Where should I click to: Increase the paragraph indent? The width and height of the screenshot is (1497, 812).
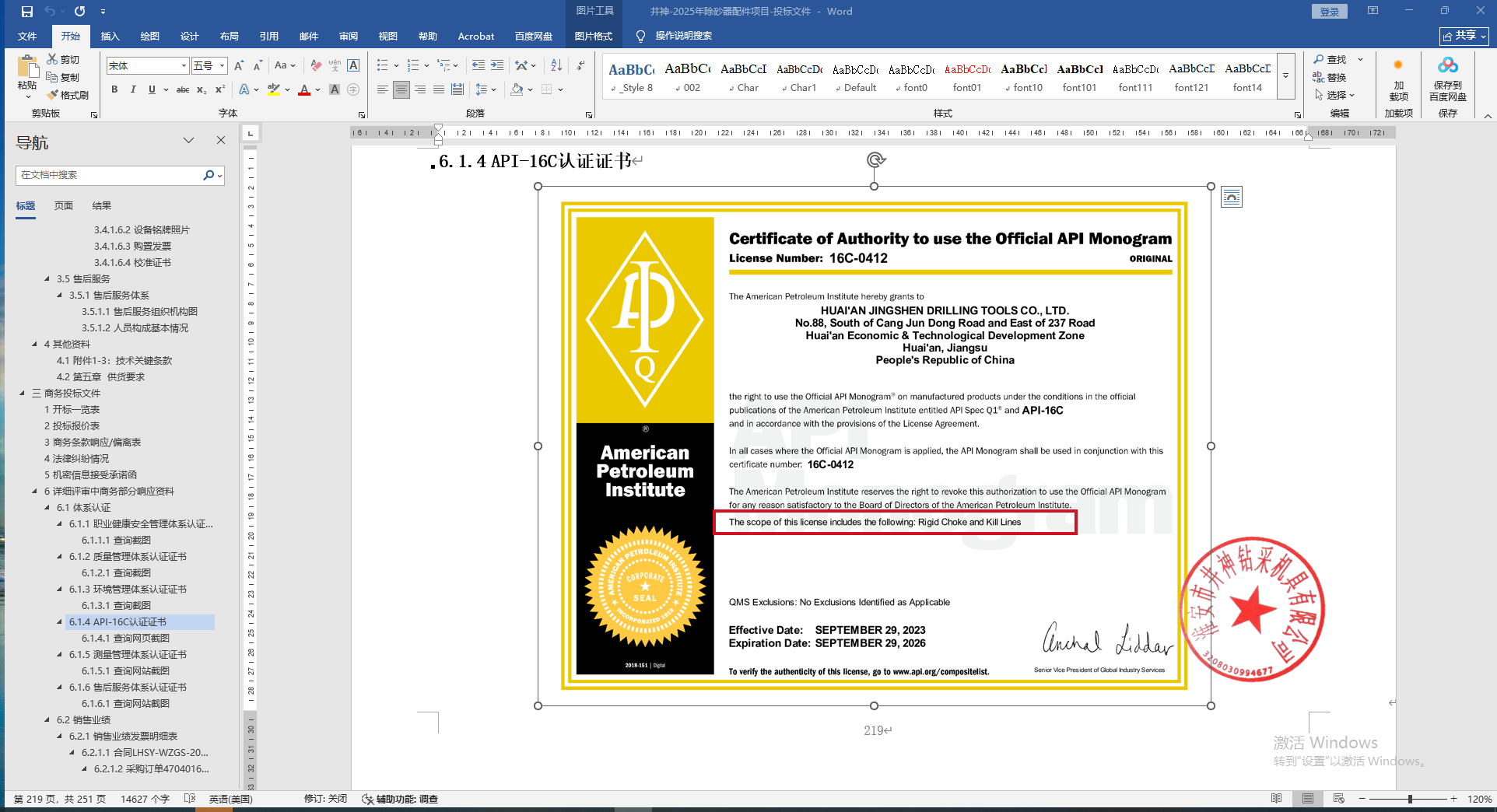[497, 65]
